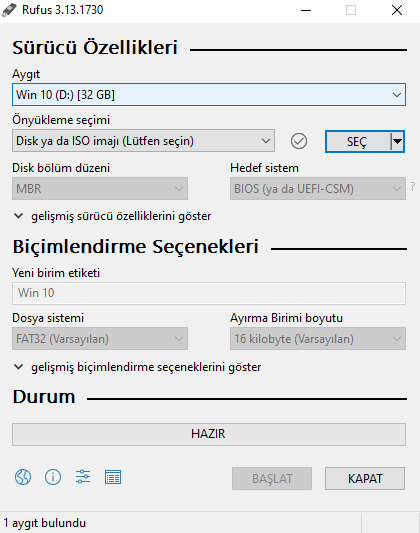Open the Dosya sistemi FAT32 dropdown
Screen dimensions: 420x533
click(x=100, y=339)
